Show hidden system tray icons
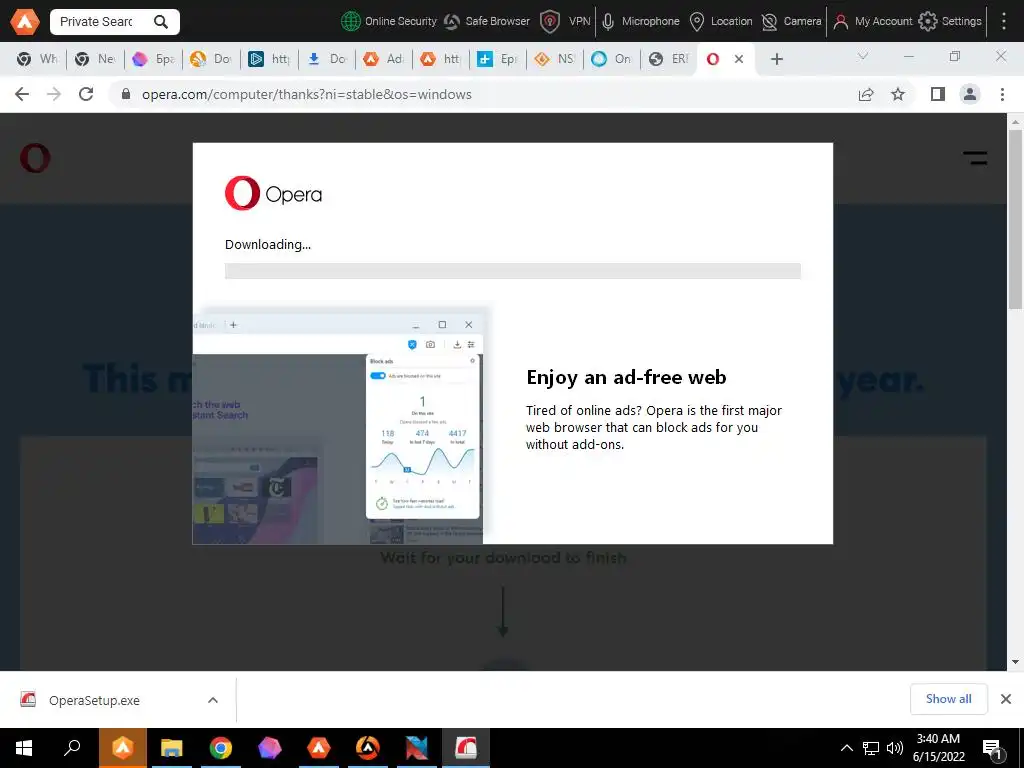This screenshot has height=768, width=1024. [x=846, y=748]
